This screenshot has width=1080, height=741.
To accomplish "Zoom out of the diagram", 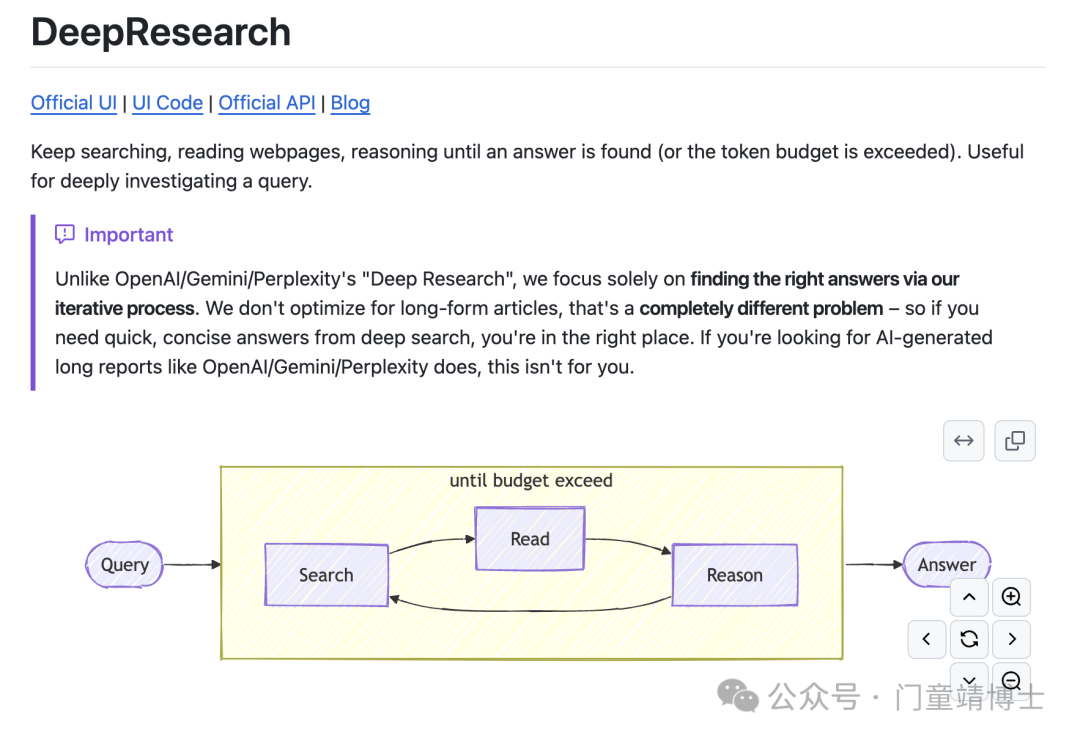I will pos(1011,680).
